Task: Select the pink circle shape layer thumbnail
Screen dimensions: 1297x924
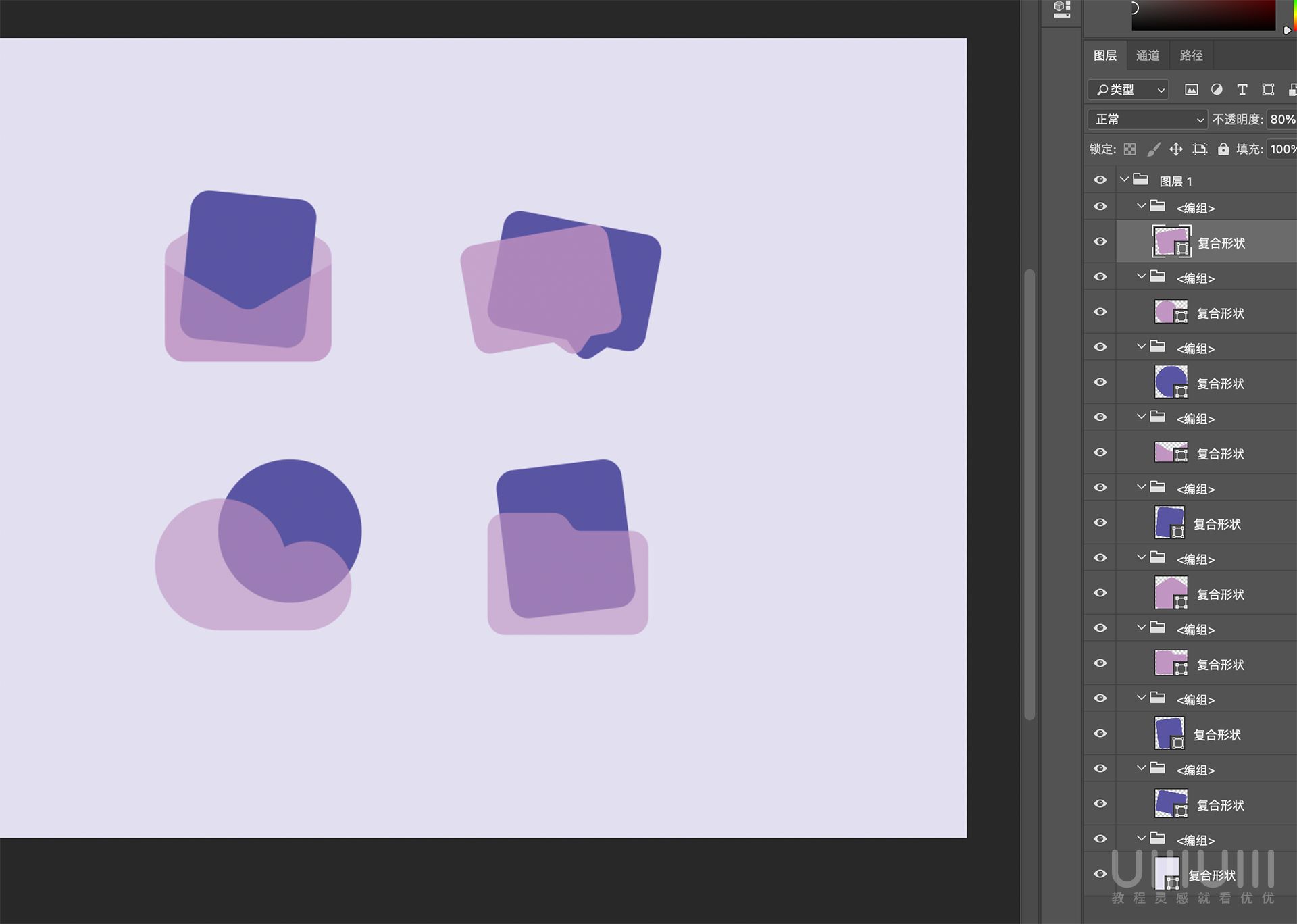Action: pyautogui.click(x=1170, y=313)
